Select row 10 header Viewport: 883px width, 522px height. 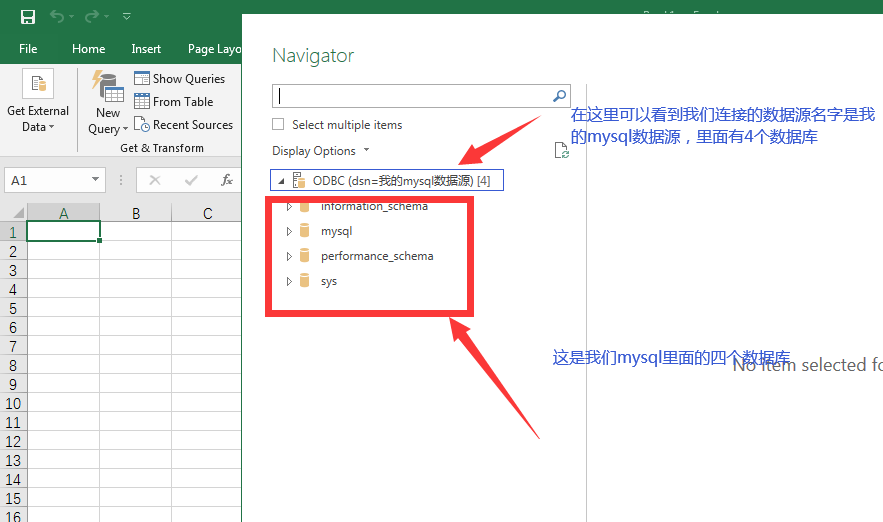[13, 403]
